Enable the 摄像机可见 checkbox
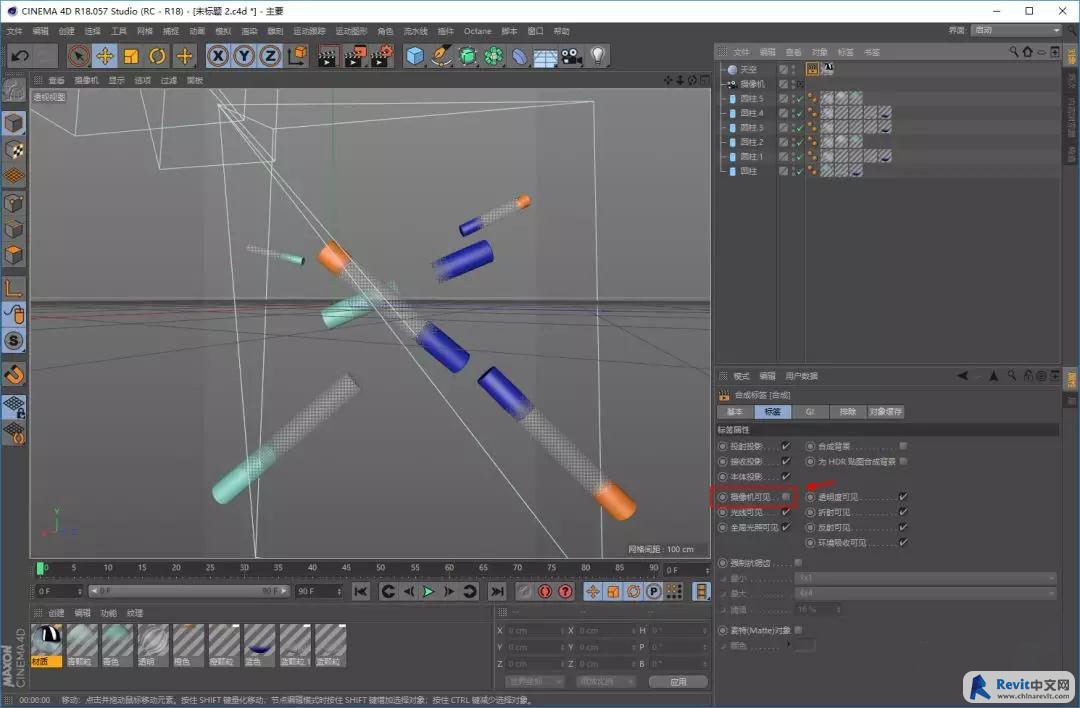Image resolution: width=1080 pixels, height=708 pixels. (x=786, y=497)
